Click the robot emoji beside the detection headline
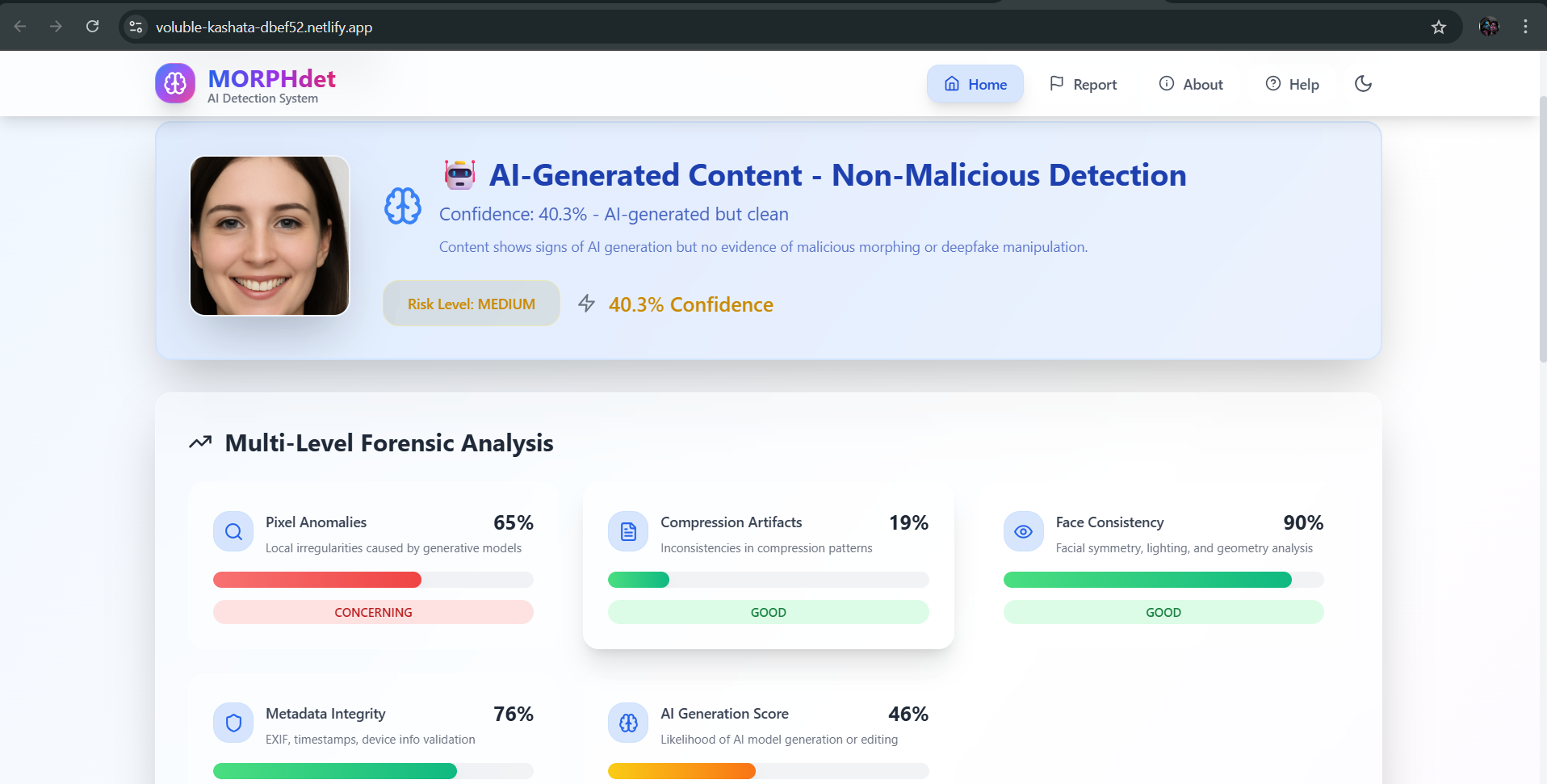 [x=459, y=174]
